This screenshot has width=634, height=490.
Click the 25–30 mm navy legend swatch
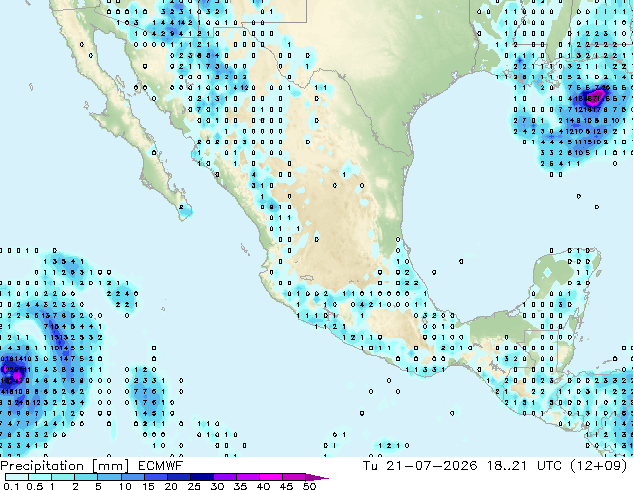pos(202,477)
